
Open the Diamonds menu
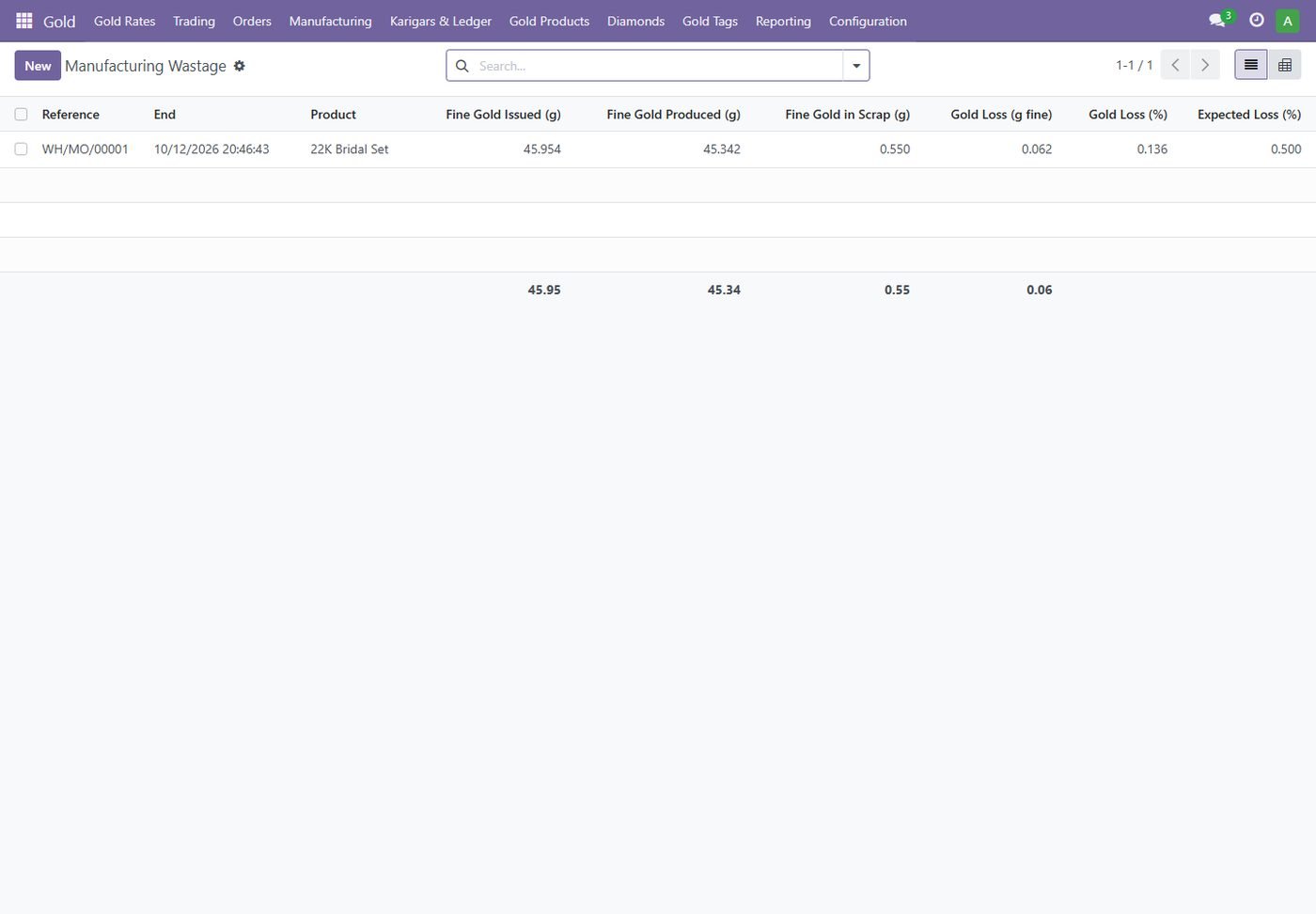pos(635,21)
